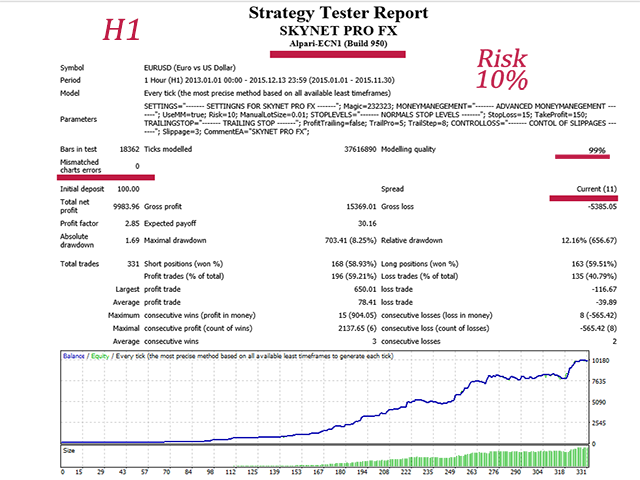Click the Every tick model description

[x=267, y=93]
